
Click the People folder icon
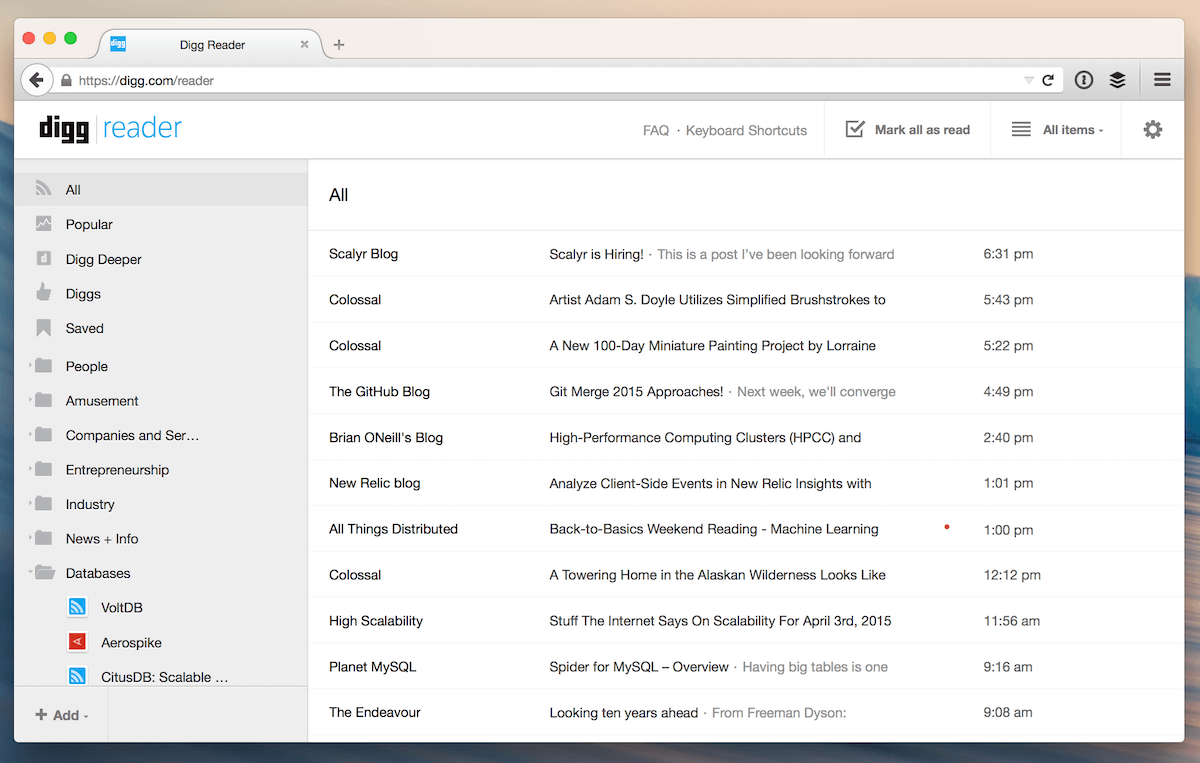[43, 366]
